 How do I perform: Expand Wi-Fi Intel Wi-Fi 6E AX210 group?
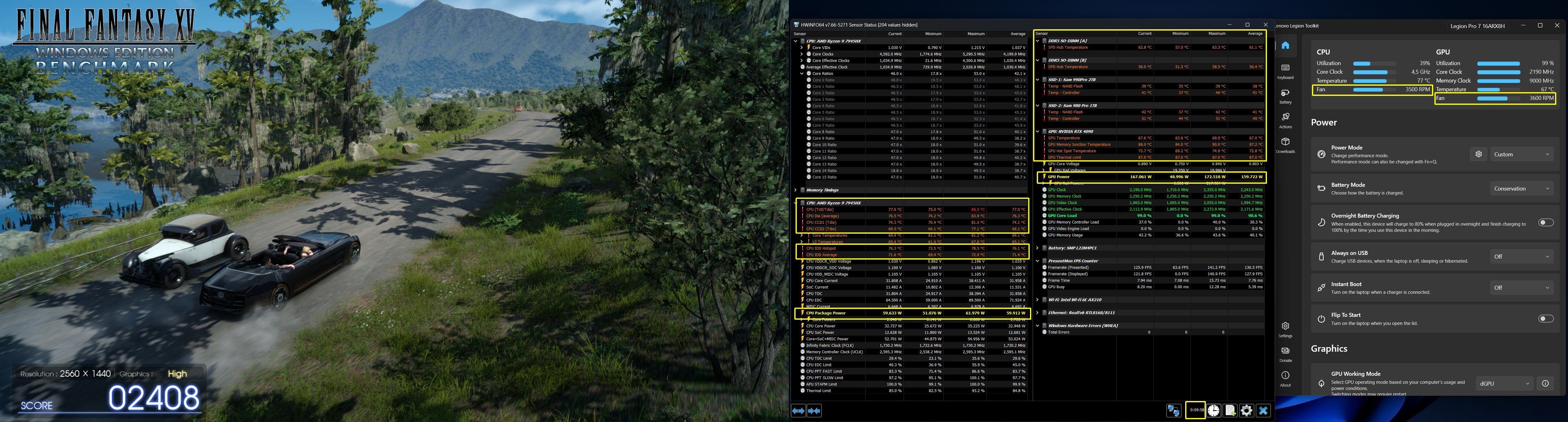(1038, 300)
